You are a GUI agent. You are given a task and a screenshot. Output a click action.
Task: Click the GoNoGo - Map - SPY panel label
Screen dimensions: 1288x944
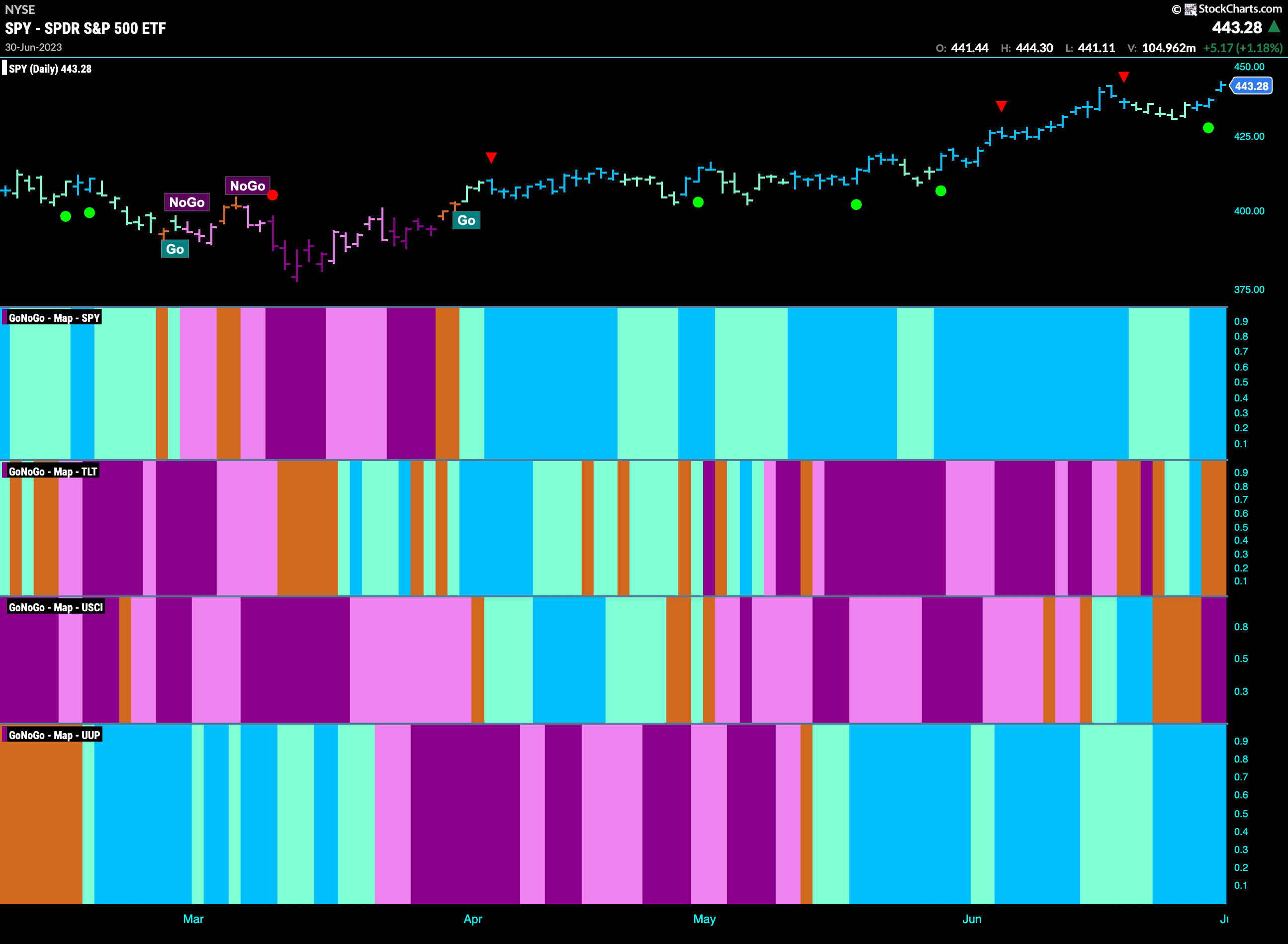click(x=54, y=318)
